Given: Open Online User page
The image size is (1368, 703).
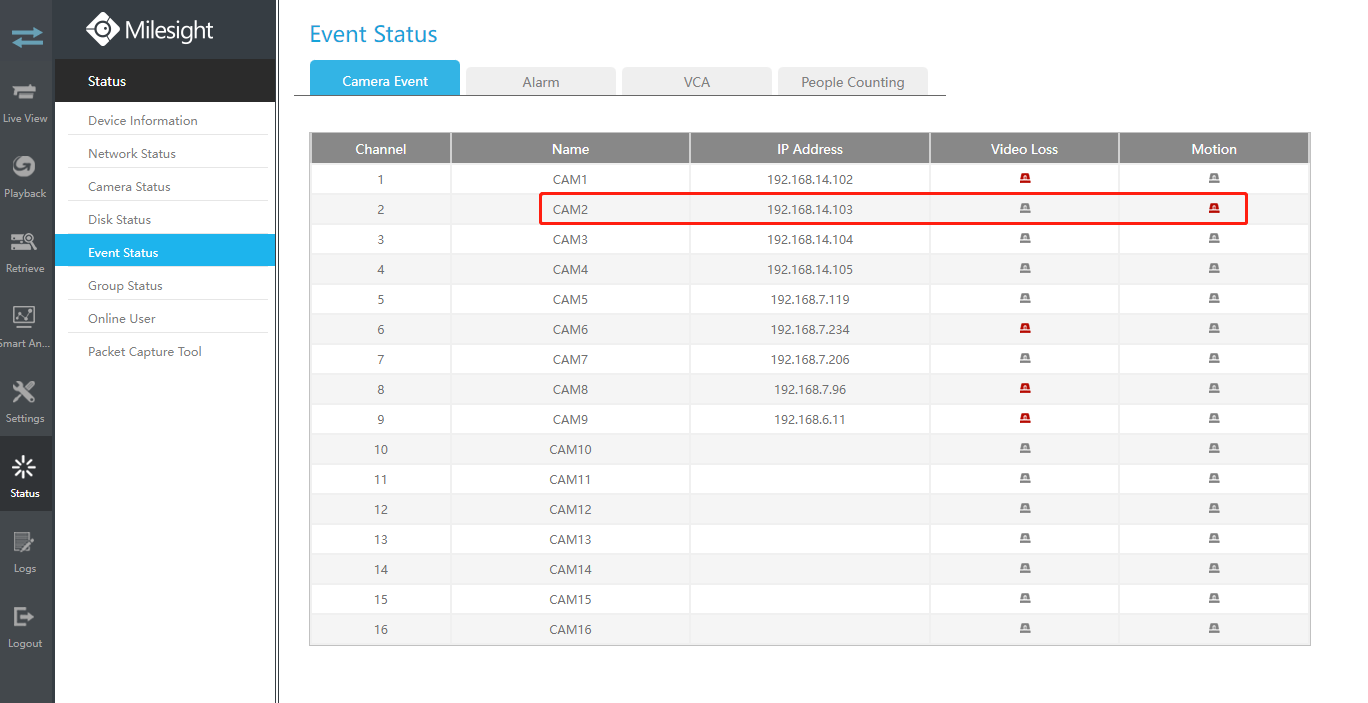Looking at the screenshot, I should (122, 318).
